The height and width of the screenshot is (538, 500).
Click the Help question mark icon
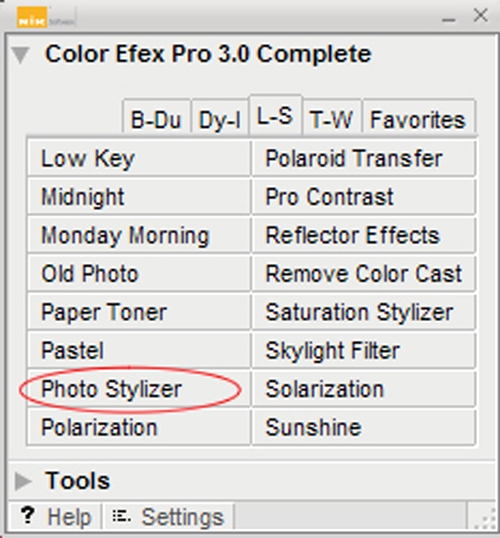(27, 515)
